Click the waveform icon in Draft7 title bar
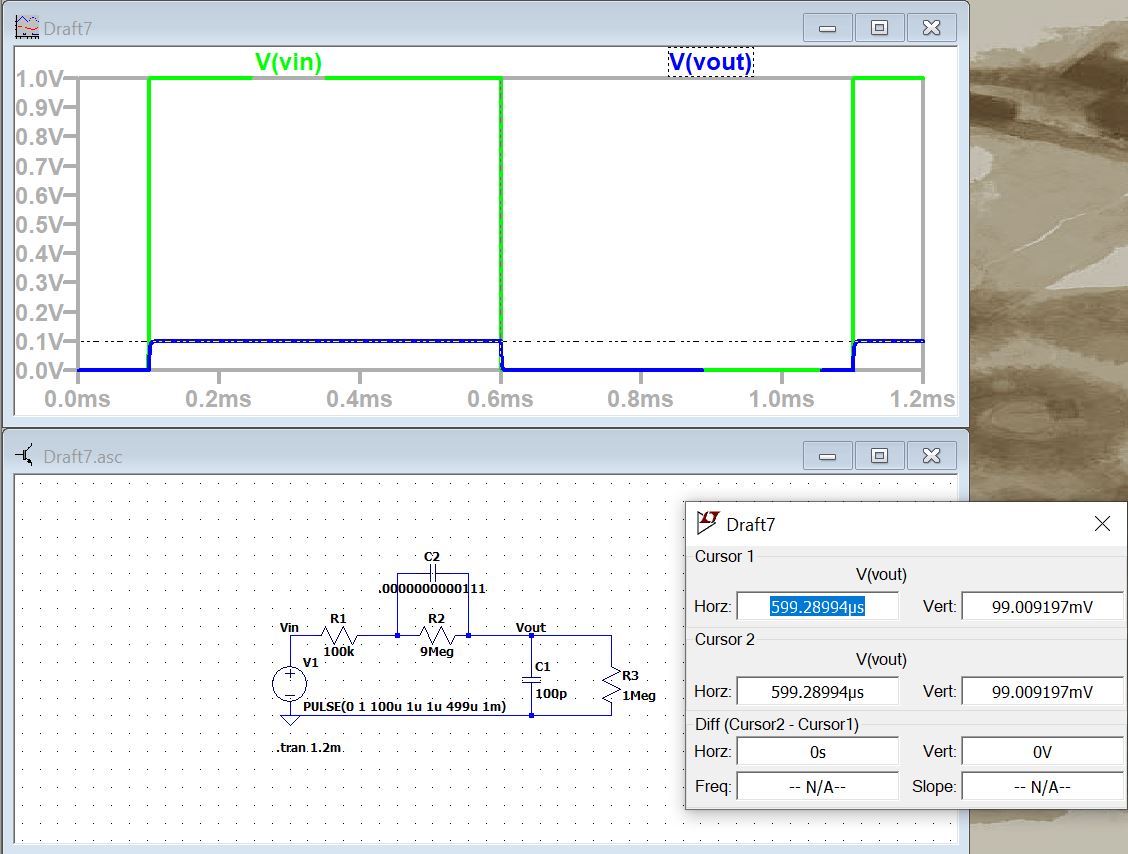The width and height of the screenshot is (1128, 854). [27, 27]
